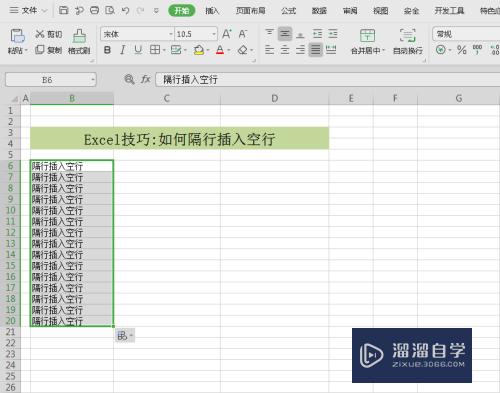Toggle underline formatting
Image resolution: width=500 pixels, height=393 pixels.
138,50
